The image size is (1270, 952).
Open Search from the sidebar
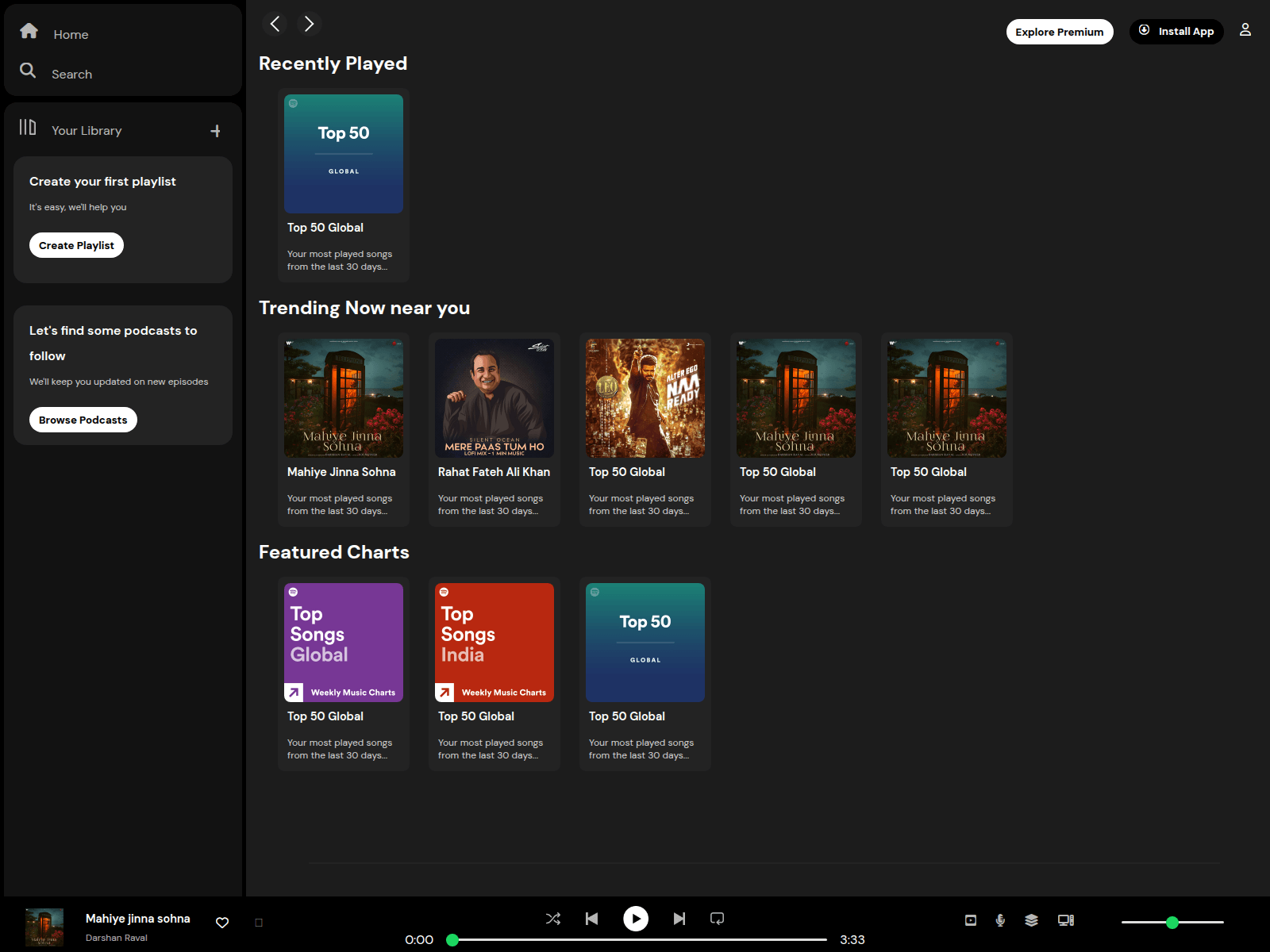56,73
